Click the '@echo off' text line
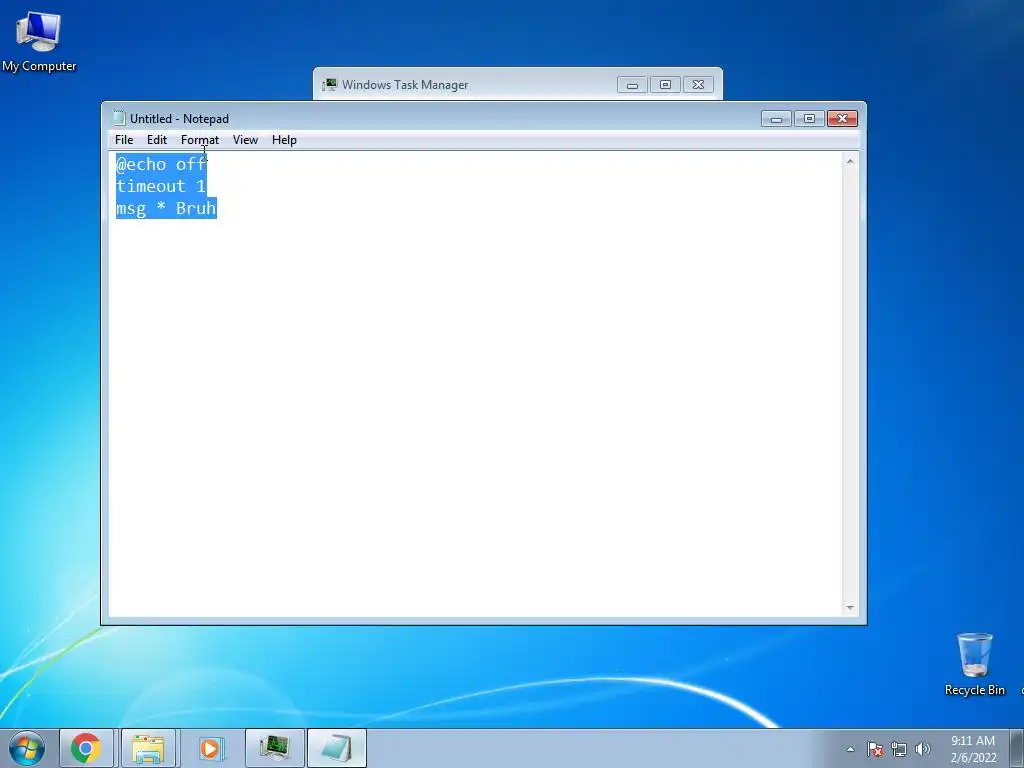 161,164
